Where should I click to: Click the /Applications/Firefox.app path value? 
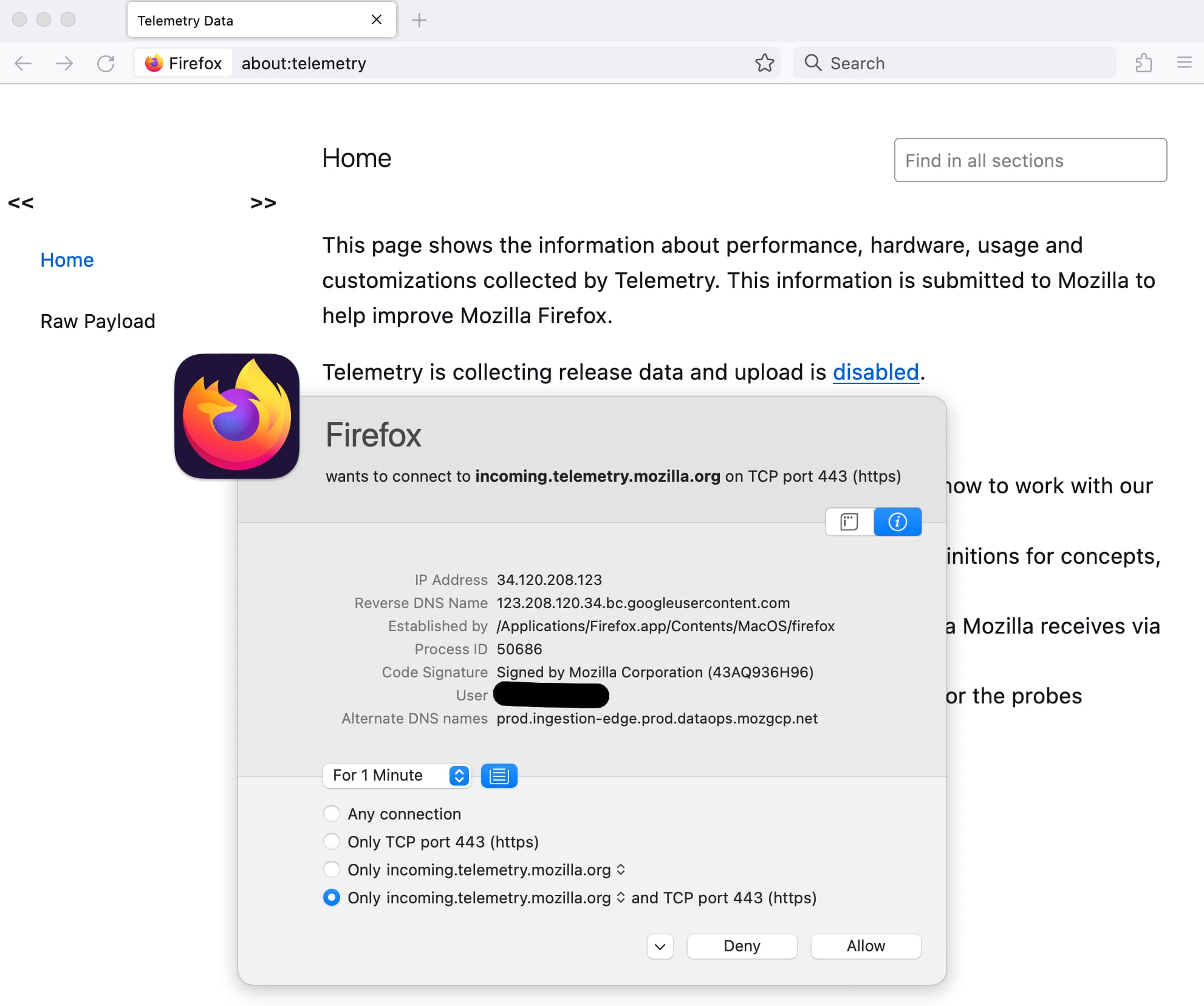pyautogui.click(x=665, y=626)
